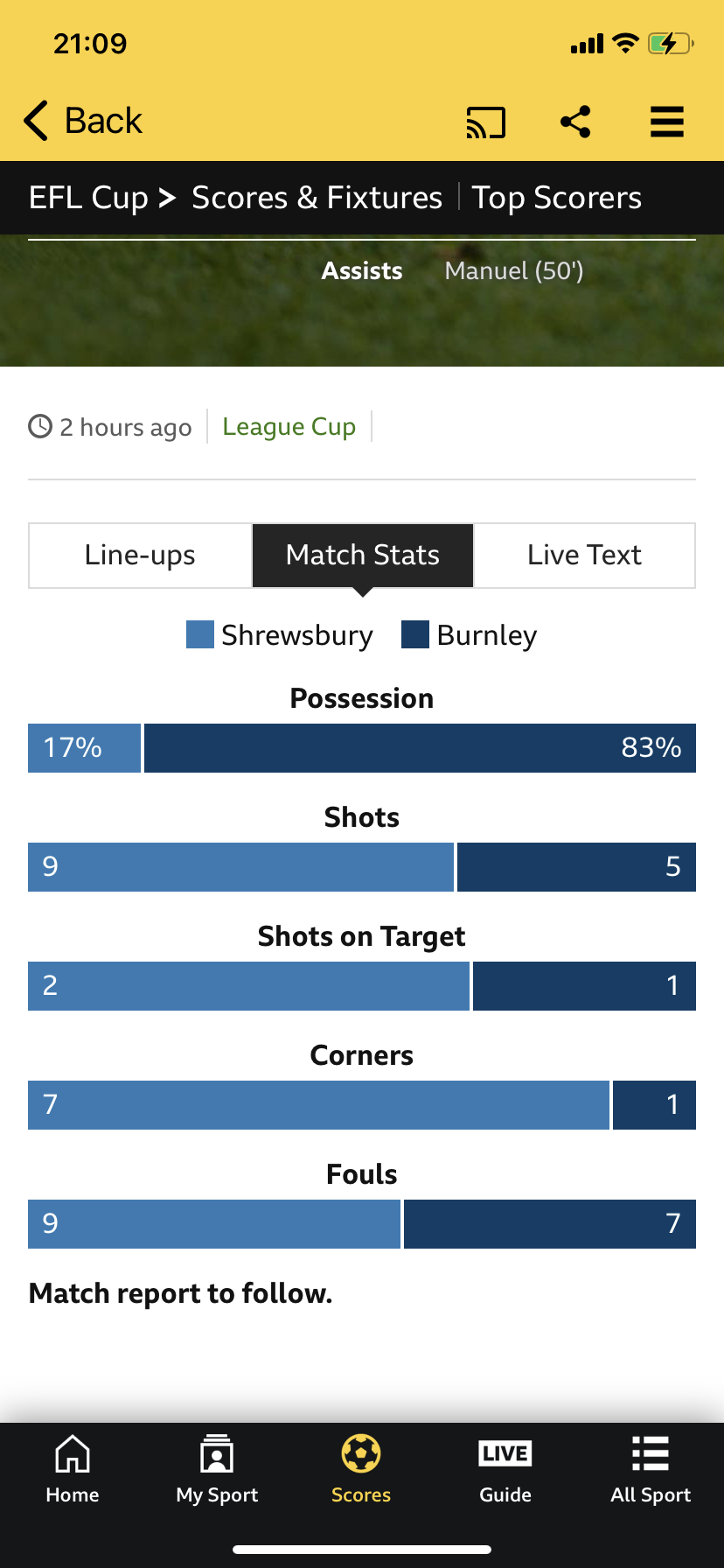Tap the League Cup link
This screenshot has height=1568, width=724.
[x=289, y=427]
